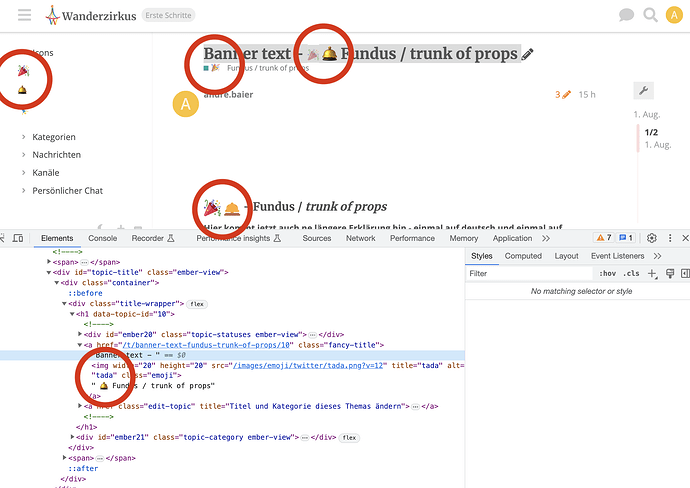Focus the Styles Filter input
The height and width of the screenshot is (488, 690).
(529, 274)
